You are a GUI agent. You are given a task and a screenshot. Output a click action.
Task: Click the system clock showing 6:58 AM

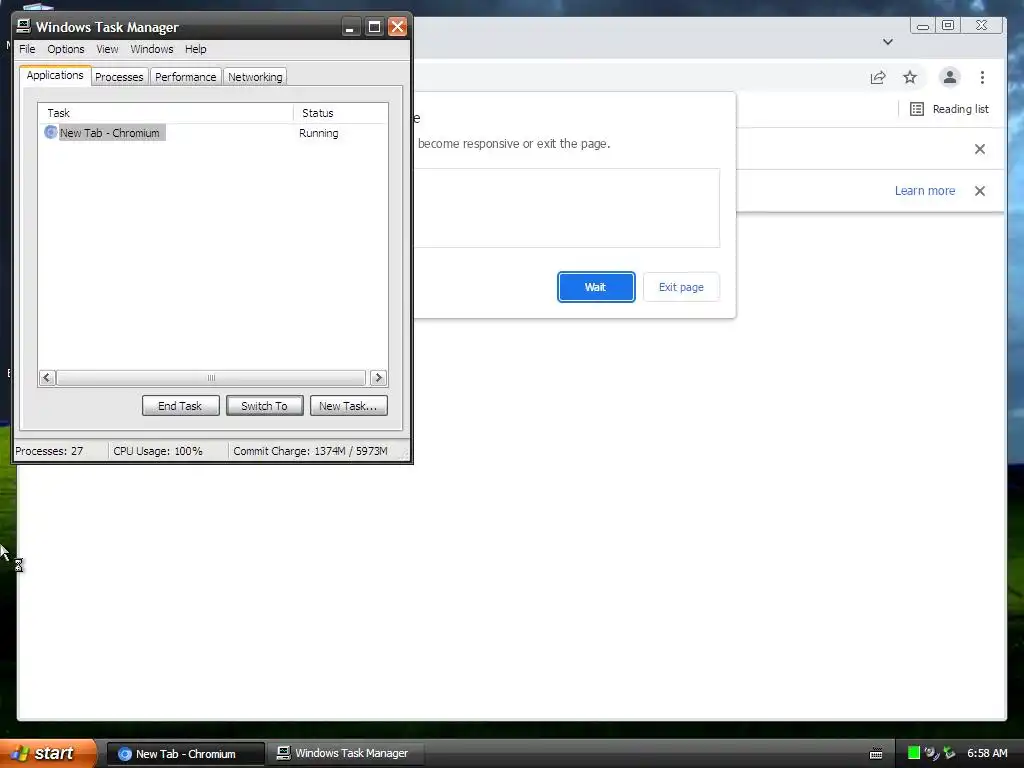click(987, 753)
